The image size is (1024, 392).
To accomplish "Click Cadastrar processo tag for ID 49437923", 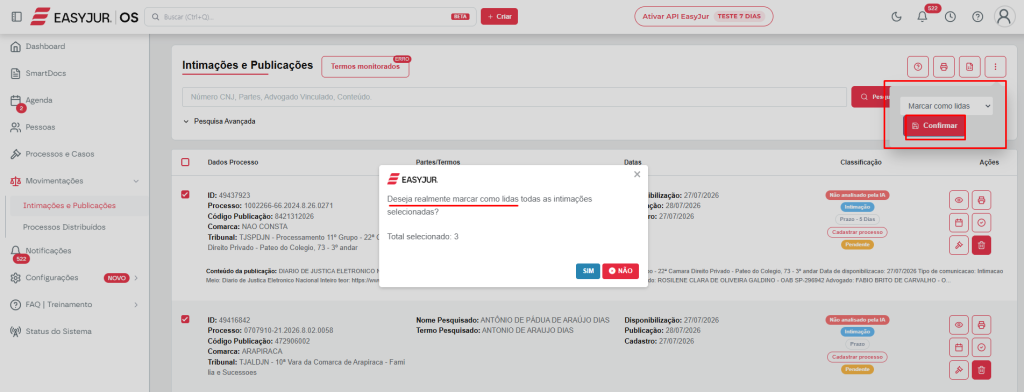I will [858, 232].
